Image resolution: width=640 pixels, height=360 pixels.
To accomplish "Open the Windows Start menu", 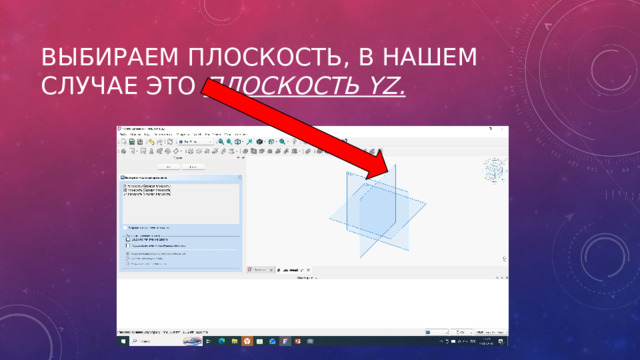I will (123, 341).
